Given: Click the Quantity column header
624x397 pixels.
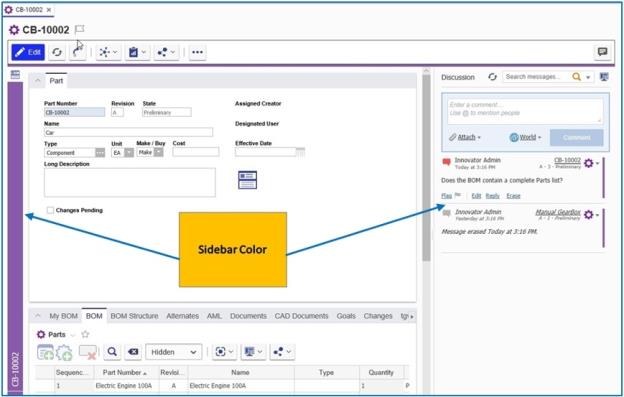Looking at the screenshot, I should [381, 372].
